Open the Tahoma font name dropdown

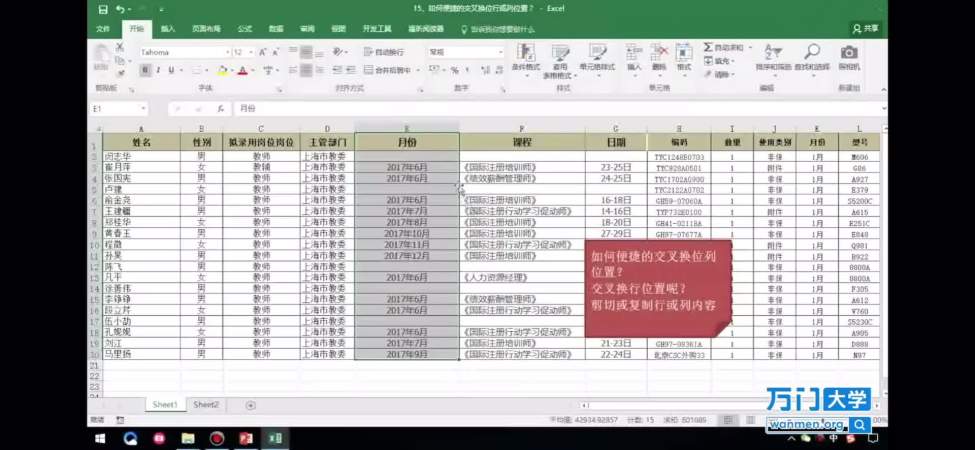click(x=228, y=52)
